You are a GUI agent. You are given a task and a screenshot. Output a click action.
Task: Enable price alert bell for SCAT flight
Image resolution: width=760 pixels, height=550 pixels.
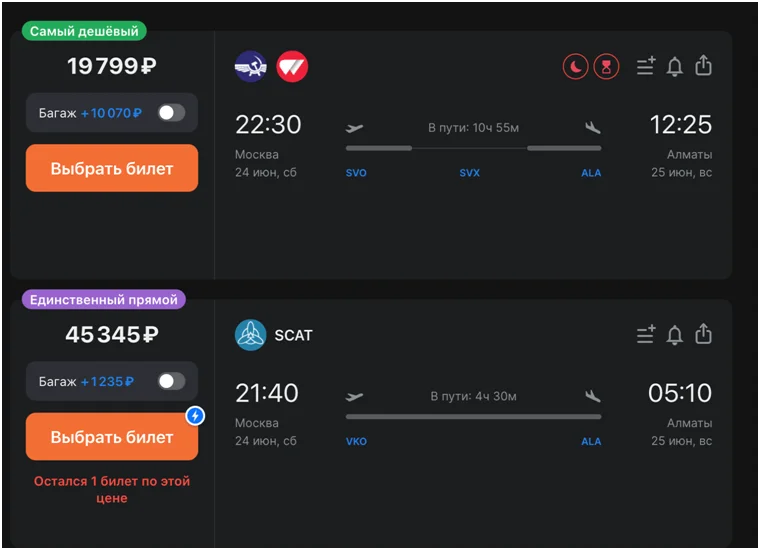click(x=675, y=335)
